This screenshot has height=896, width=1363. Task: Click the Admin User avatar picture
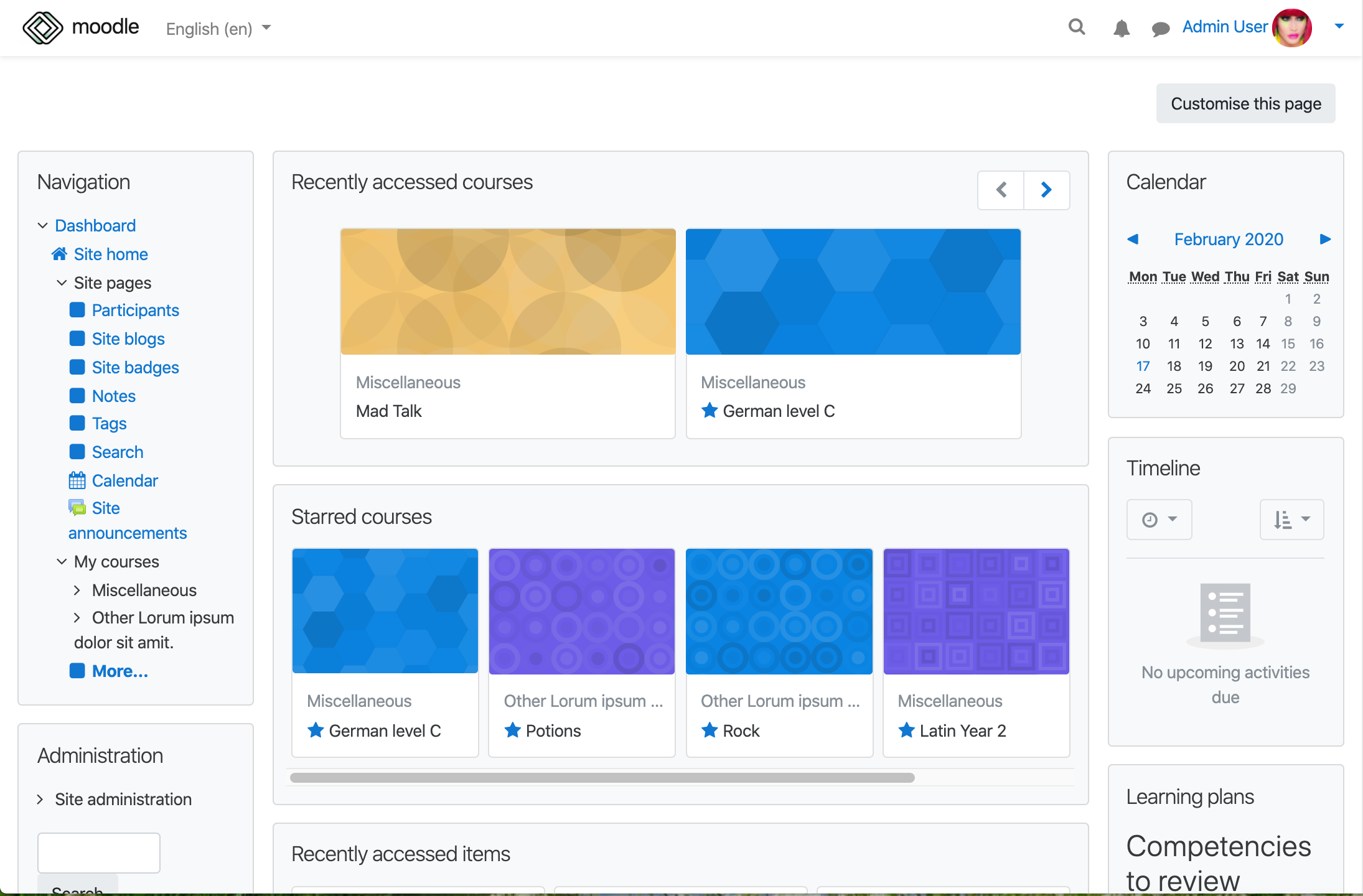pos(1292,28)
